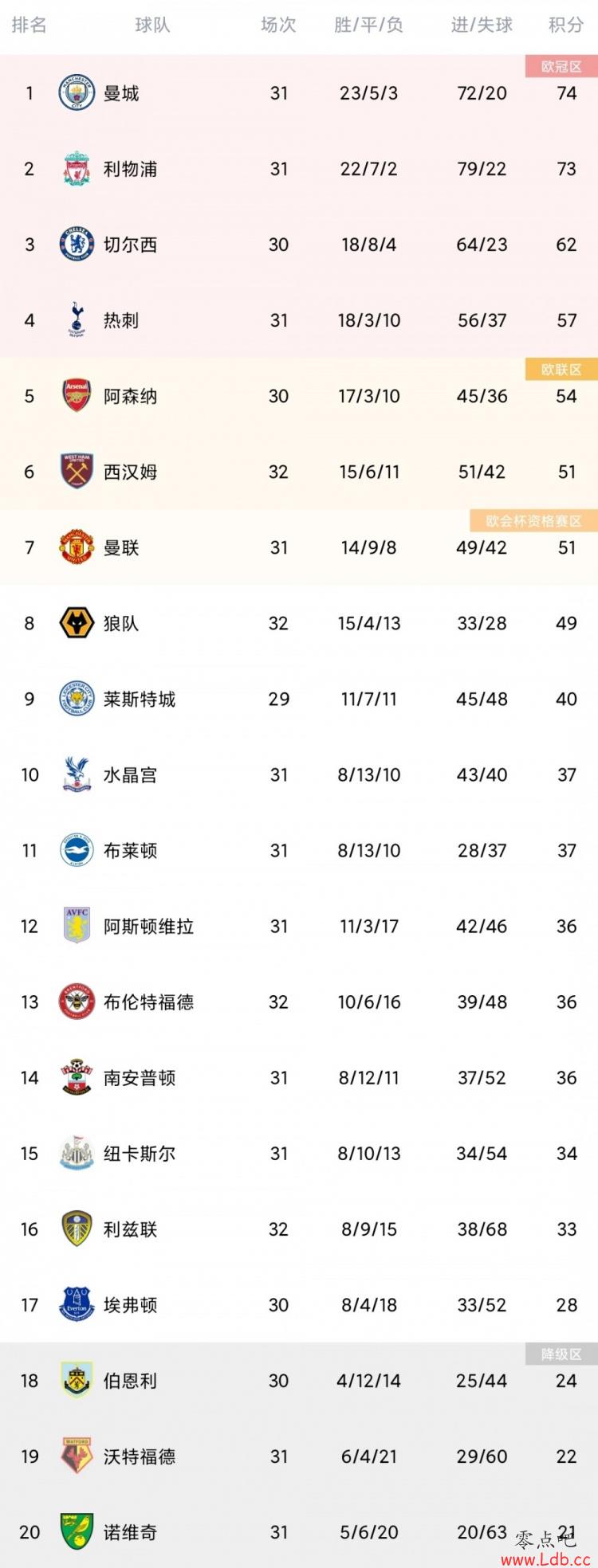
Task: Click the Manchester City club crest
Action: tap(77, 93)
